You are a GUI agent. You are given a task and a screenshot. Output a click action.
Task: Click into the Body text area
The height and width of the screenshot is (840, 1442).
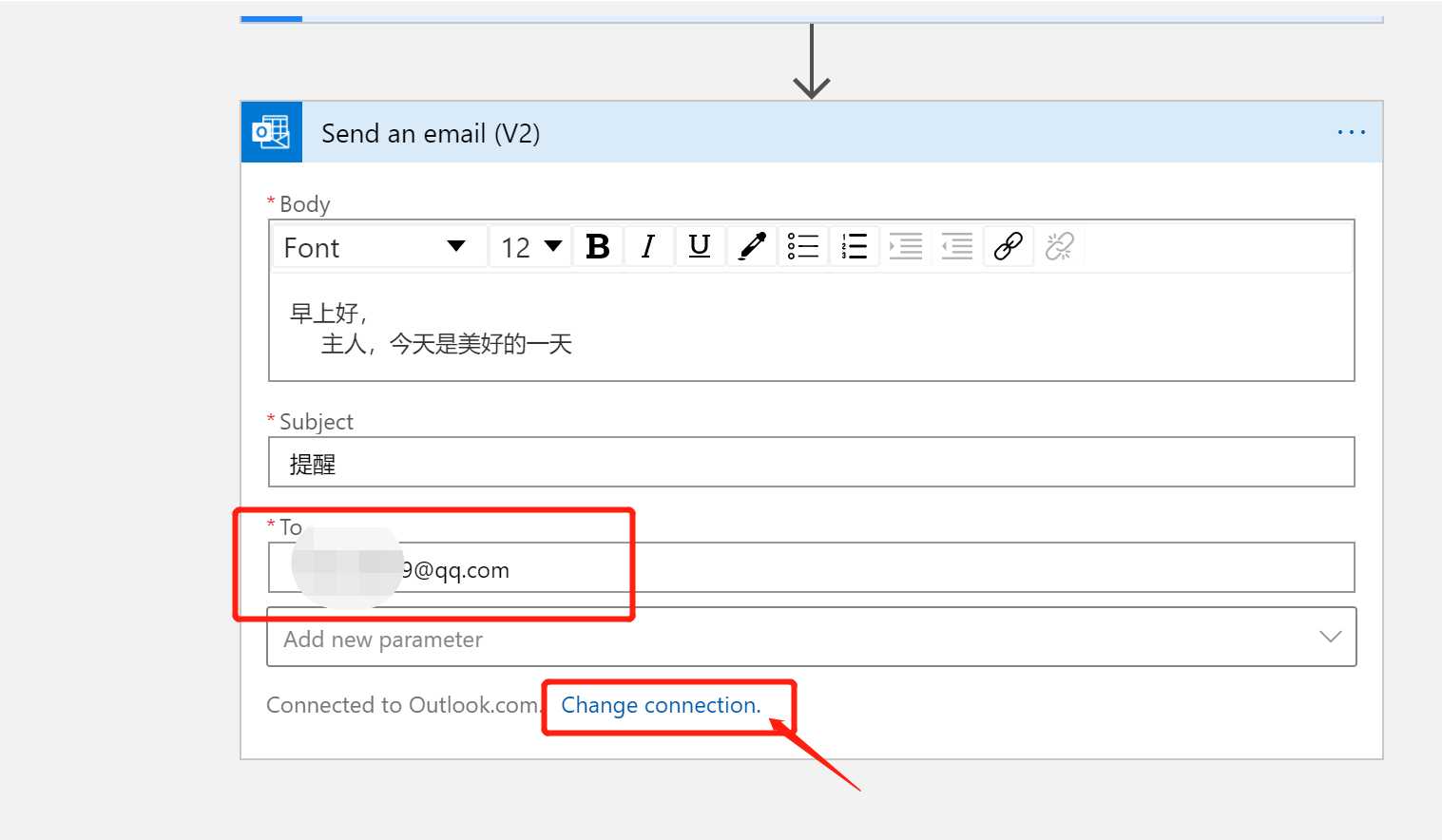[x=812, y=328]
